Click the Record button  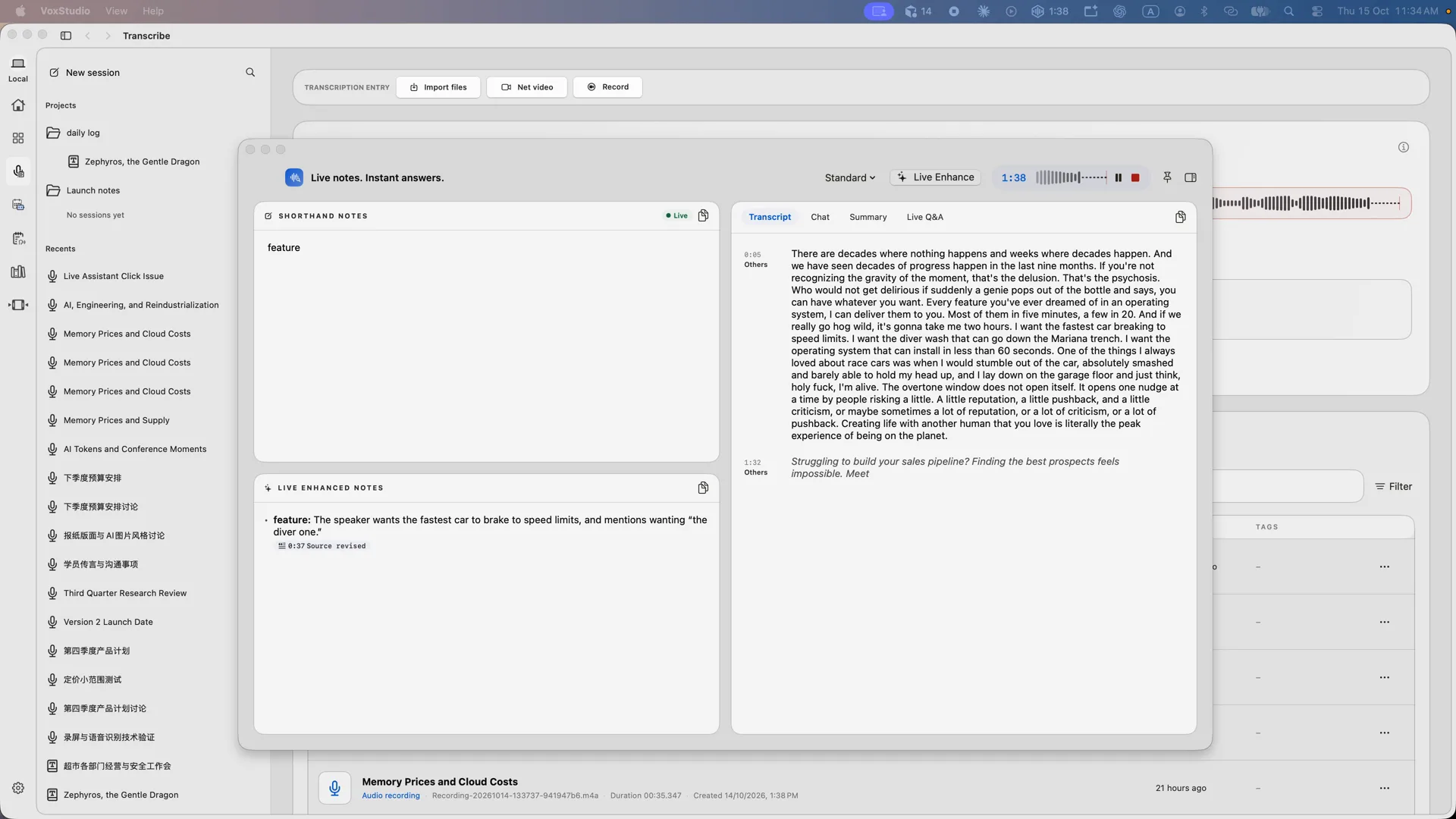607,87
